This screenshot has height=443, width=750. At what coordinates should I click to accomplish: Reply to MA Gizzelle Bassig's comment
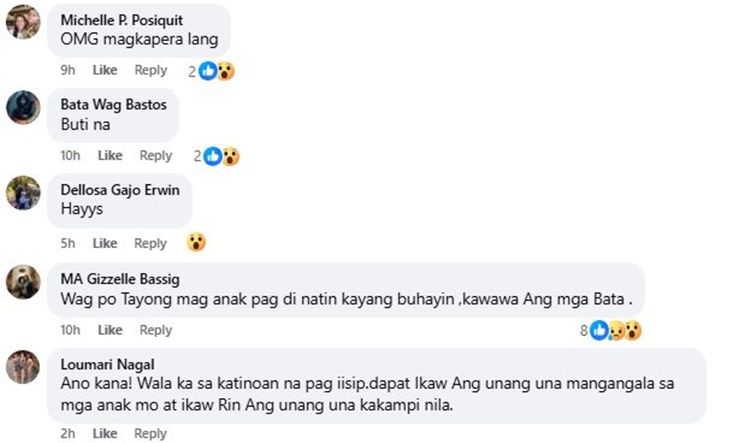point(155,330)
